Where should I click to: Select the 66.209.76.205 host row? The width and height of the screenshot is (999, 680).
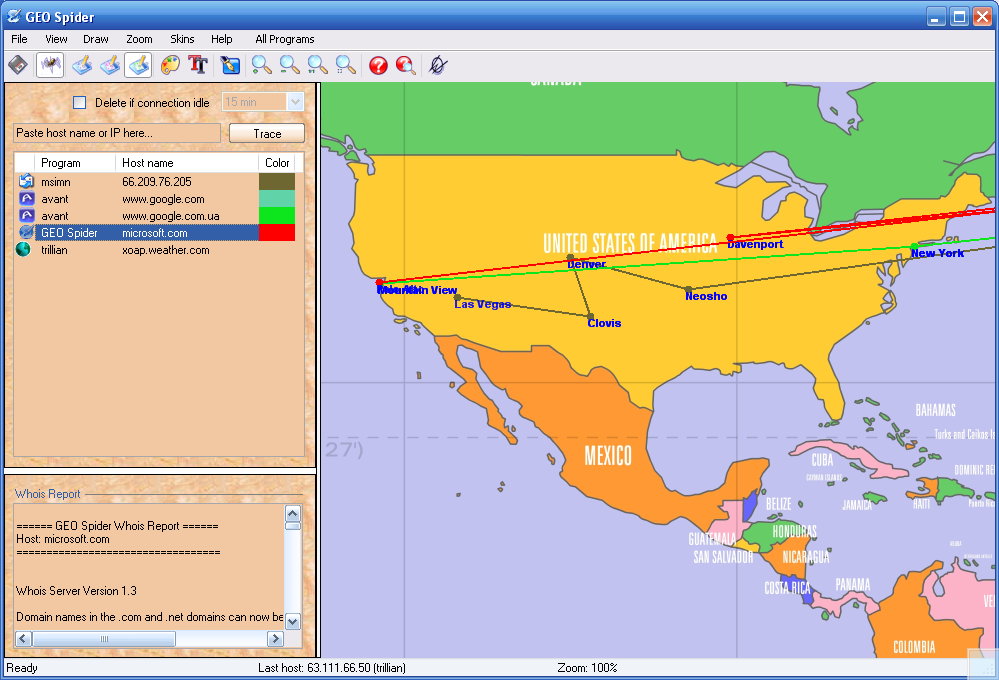[x=155, y=182]
